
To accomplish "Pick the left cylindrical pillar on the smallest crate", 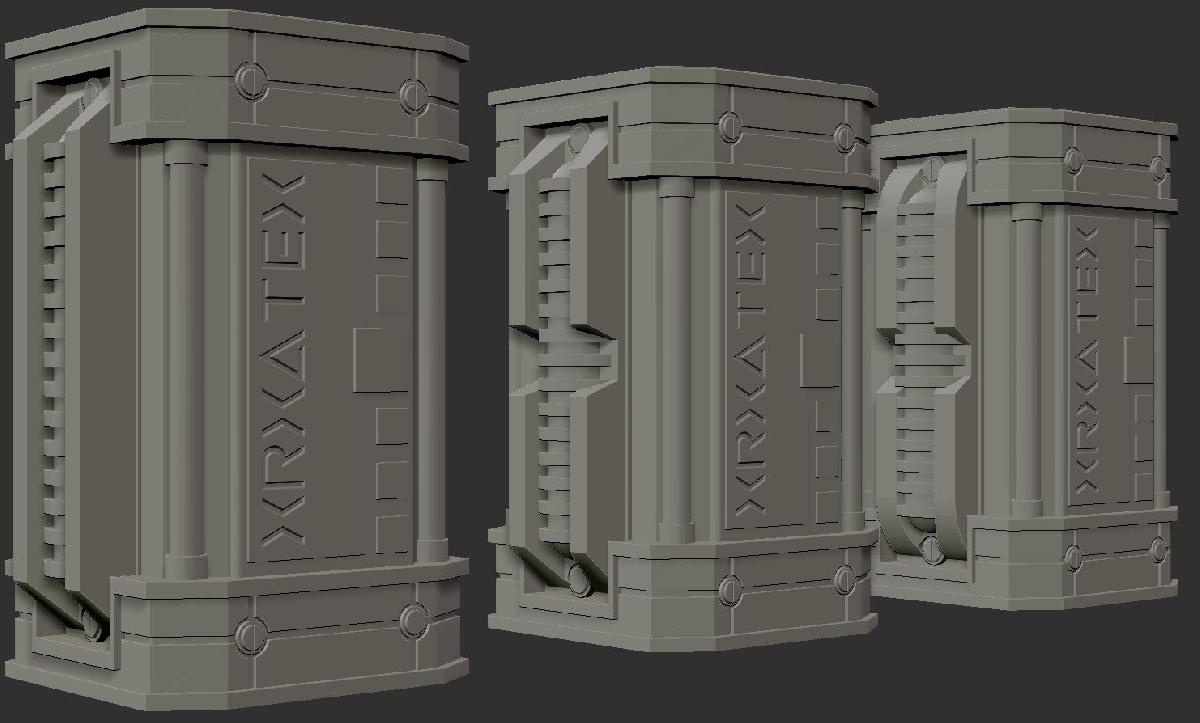I will [1026, 360].
